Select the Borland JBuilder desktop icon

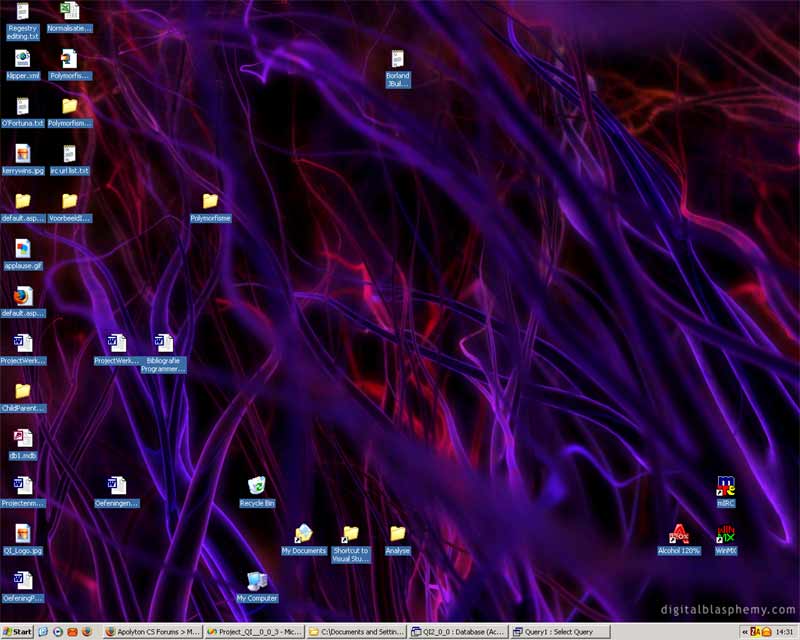coord(398,60)
